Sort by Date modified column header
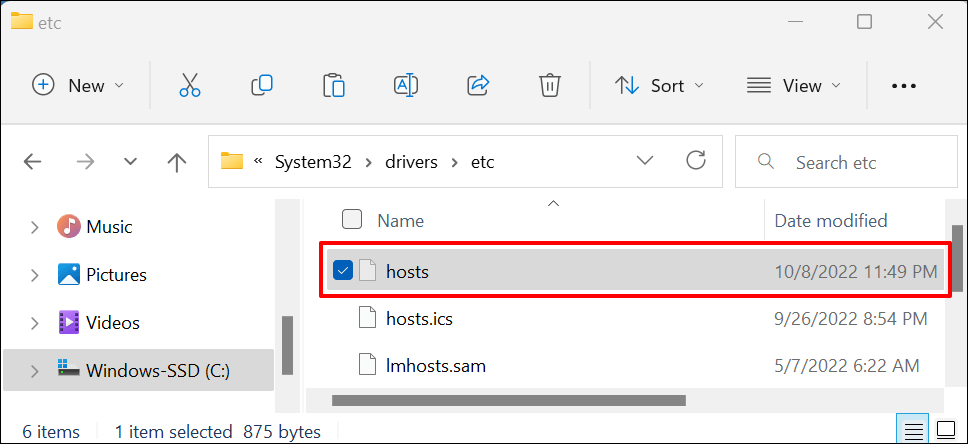Screen dimensions: 968x444 (x=830, y=221)
